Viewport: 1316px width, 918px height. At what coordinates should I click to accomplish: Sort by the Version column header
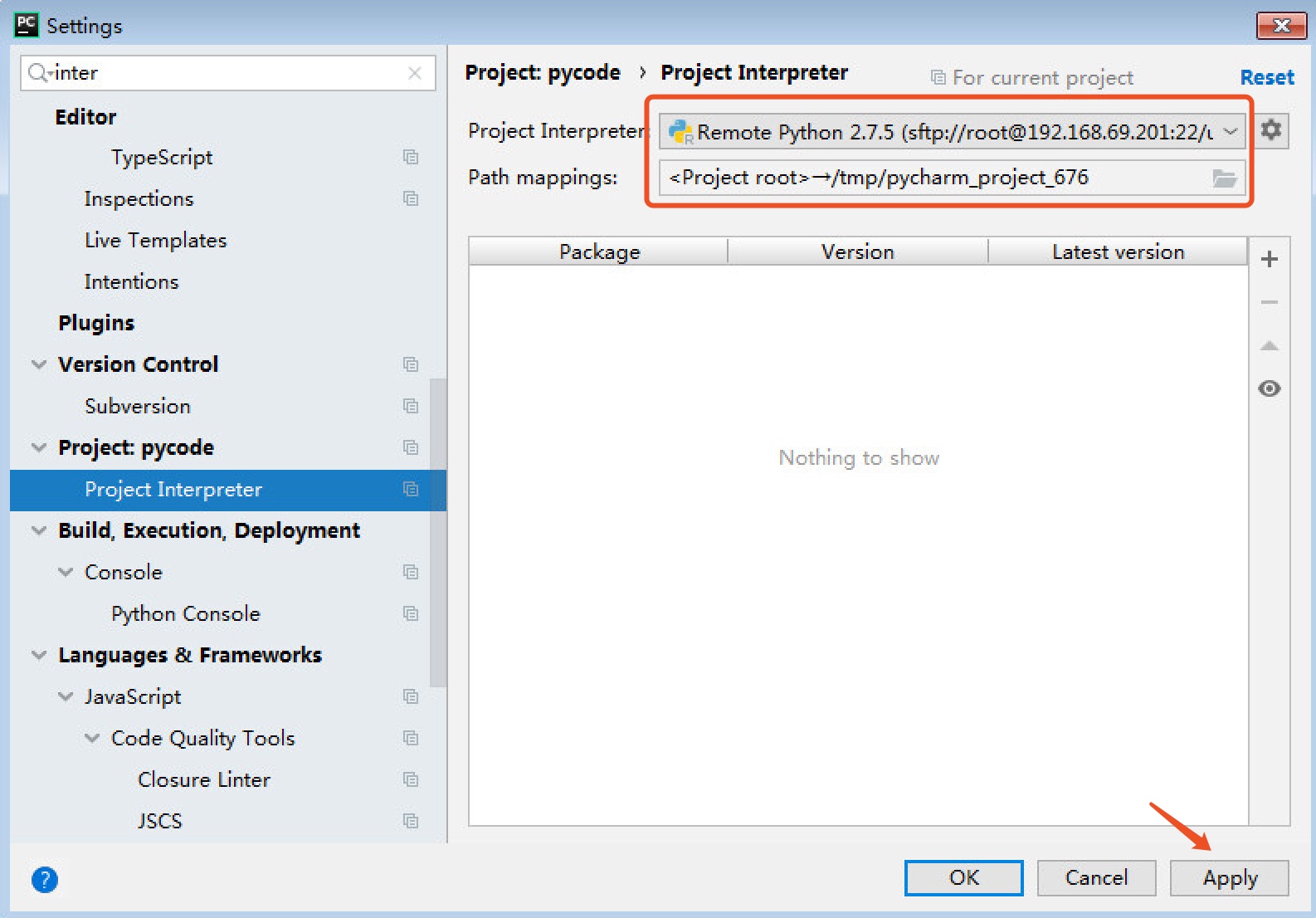(858, 251)
